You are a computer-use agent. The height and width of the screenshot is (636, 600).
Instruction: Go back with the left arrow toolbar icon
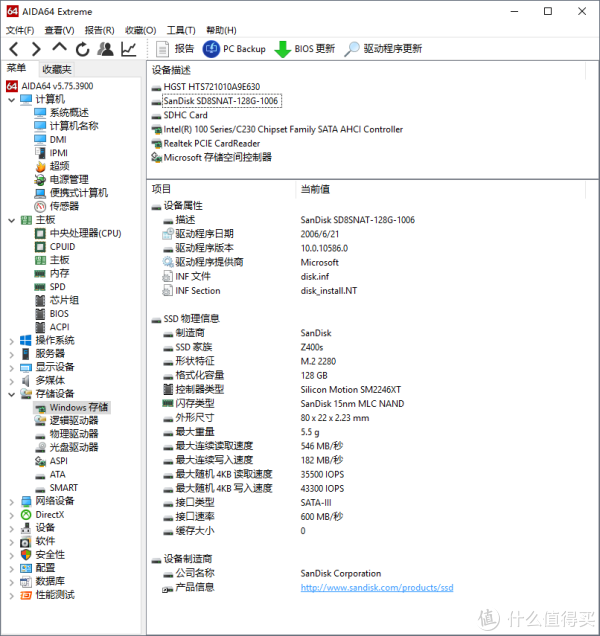(x=14, y=49)
